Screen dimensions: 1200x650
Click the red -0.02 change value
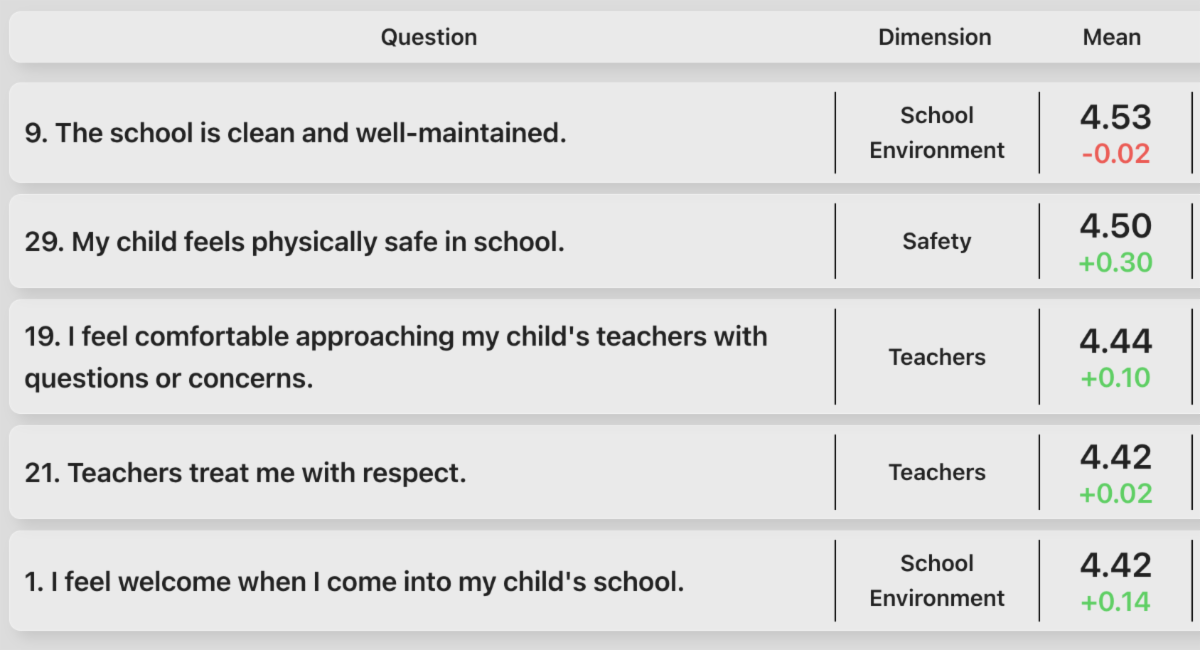click(1115, 154)
